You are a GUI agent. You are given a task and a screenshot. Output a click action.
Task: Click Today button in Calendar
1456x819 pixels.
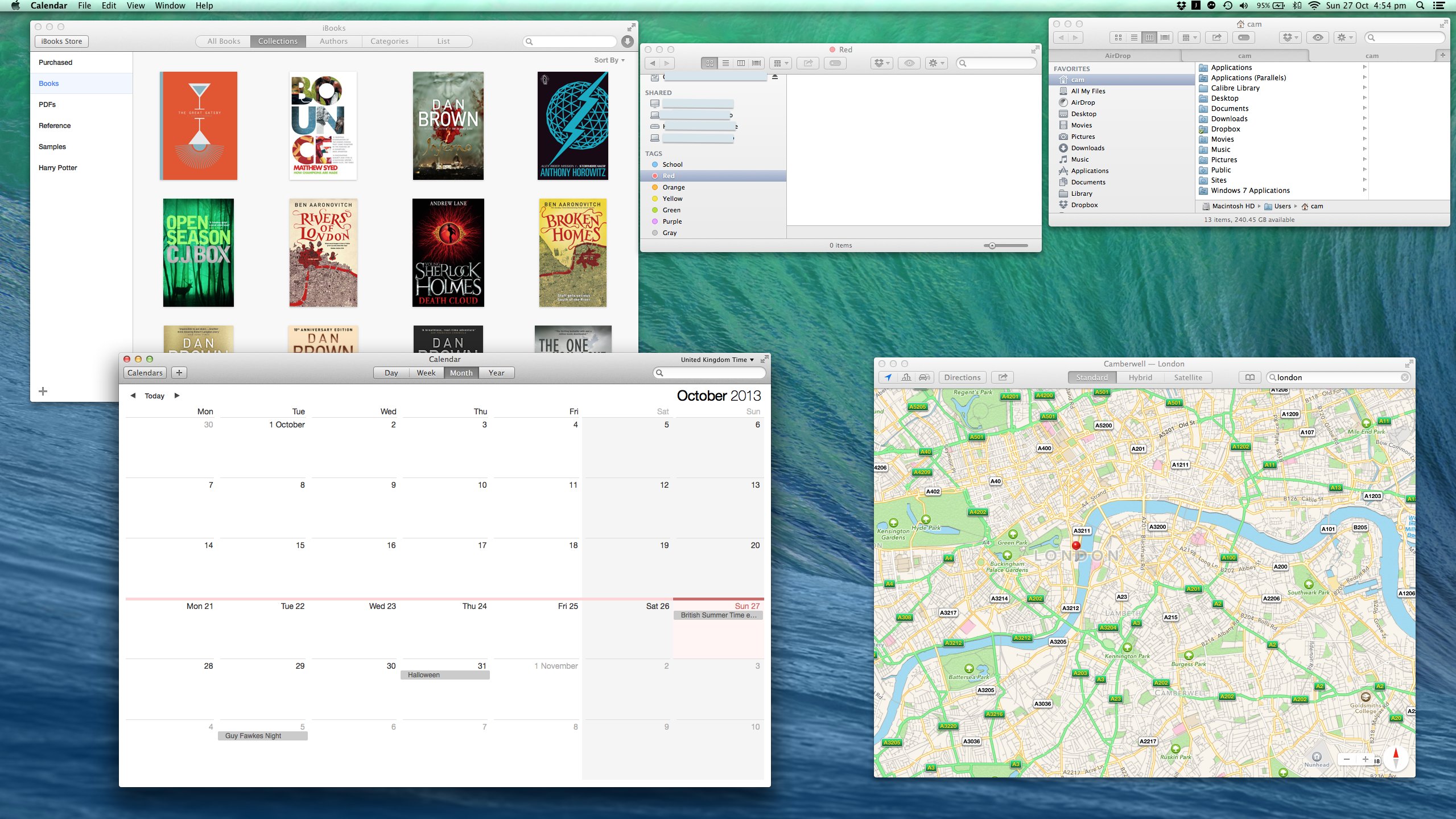tap(154, 396)
